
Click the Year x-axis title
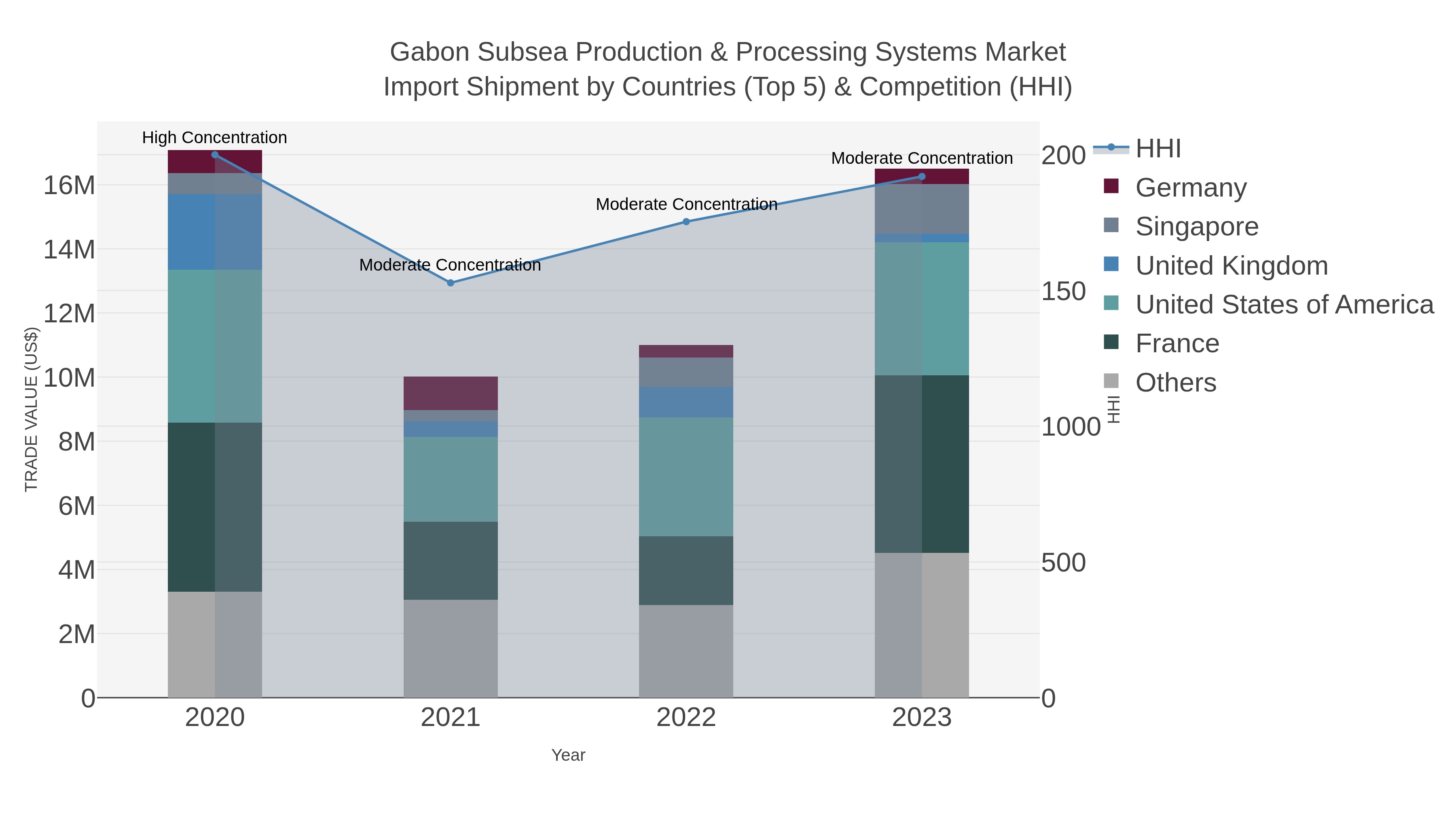[569, 755]
